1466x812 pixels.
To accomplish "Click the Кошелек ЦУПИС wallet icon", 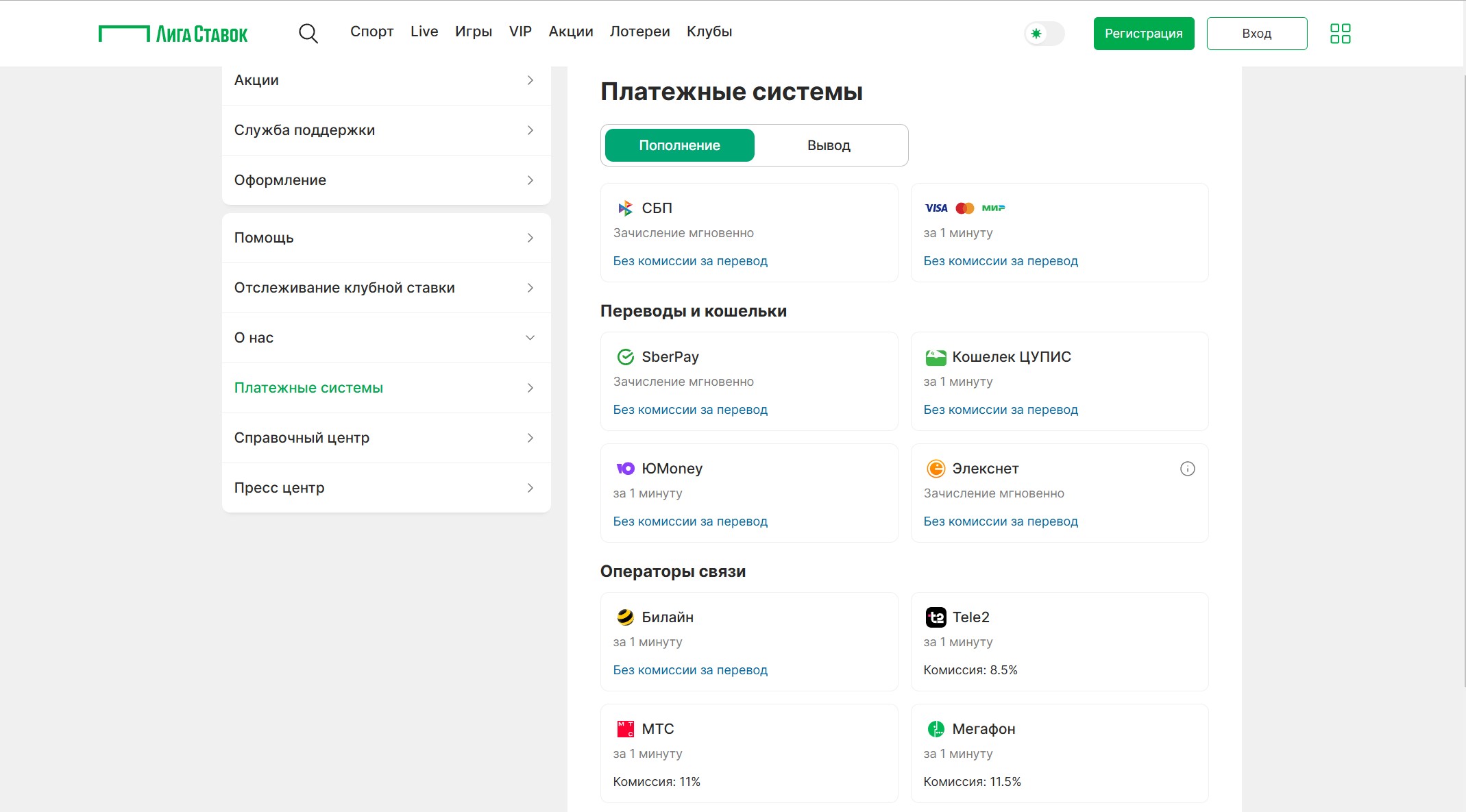I will coord(936,357).
